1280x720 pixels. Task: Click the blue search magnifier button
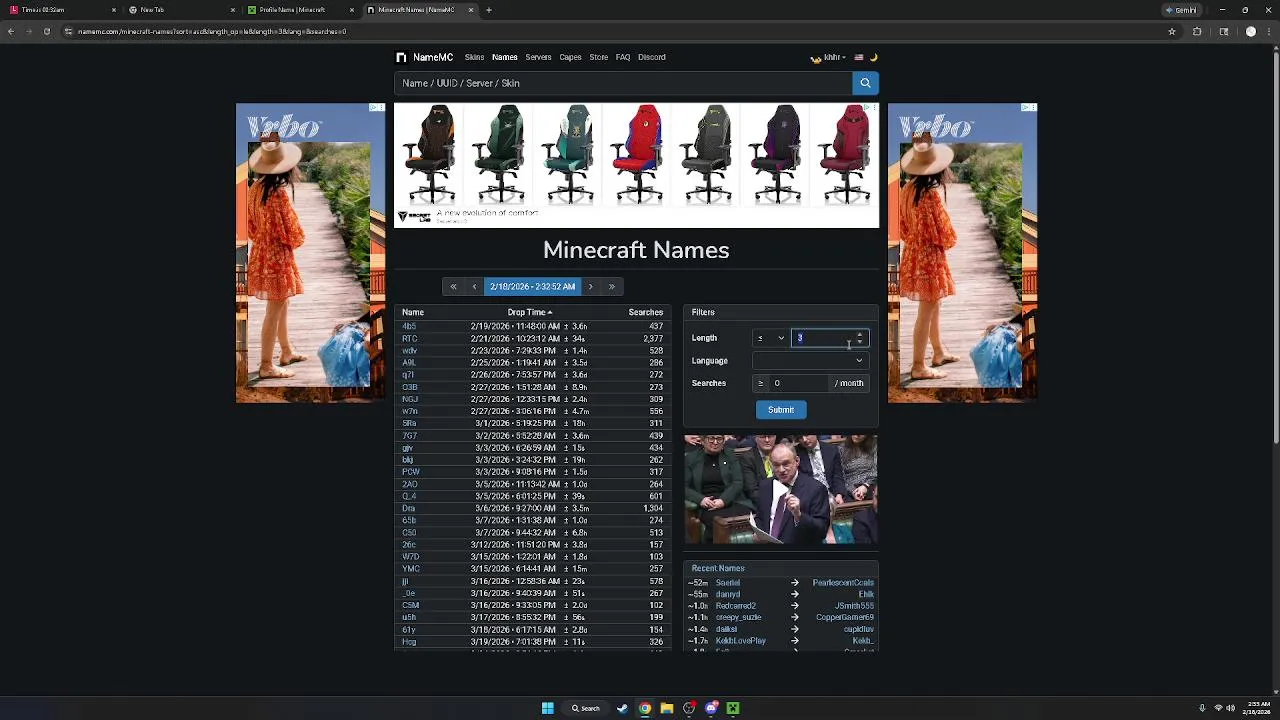click(x=865, y=83)
